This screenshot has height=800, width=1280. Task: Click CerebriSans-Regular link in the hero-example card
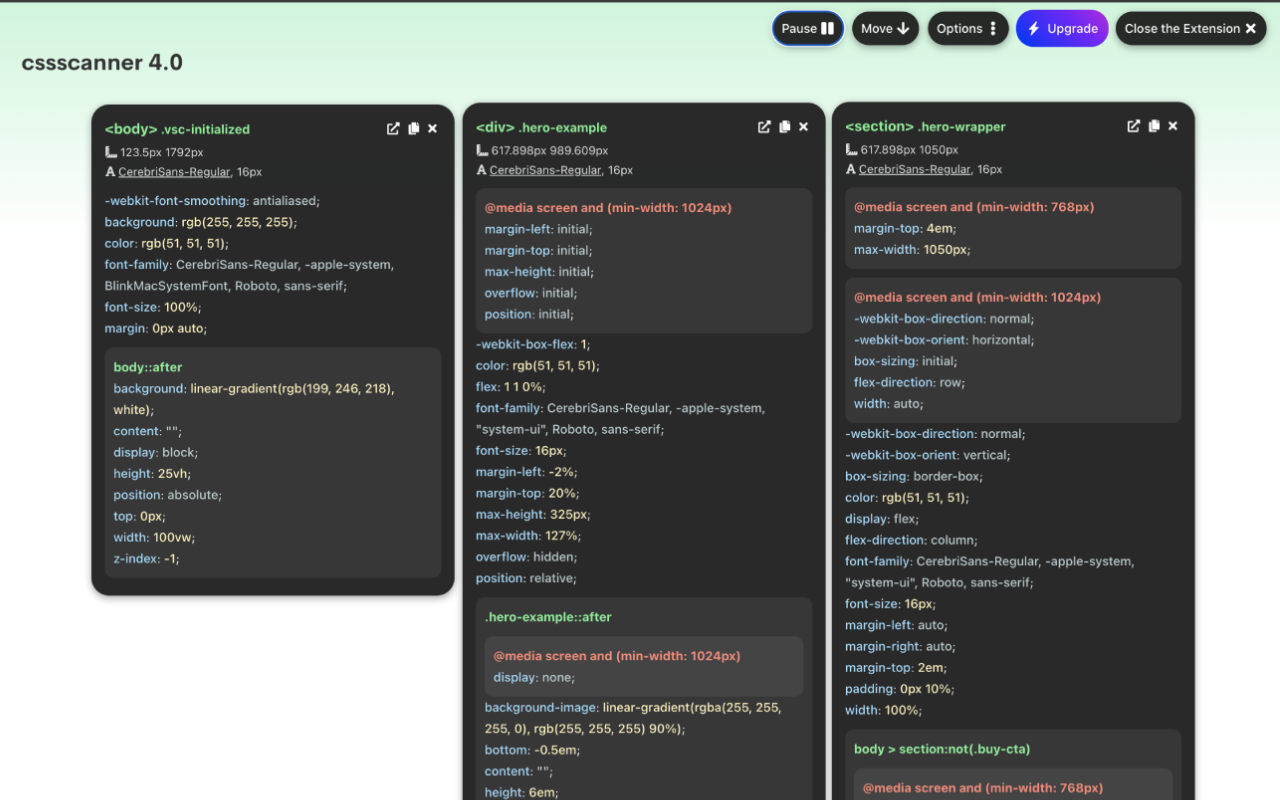click(x=543, y=170)
